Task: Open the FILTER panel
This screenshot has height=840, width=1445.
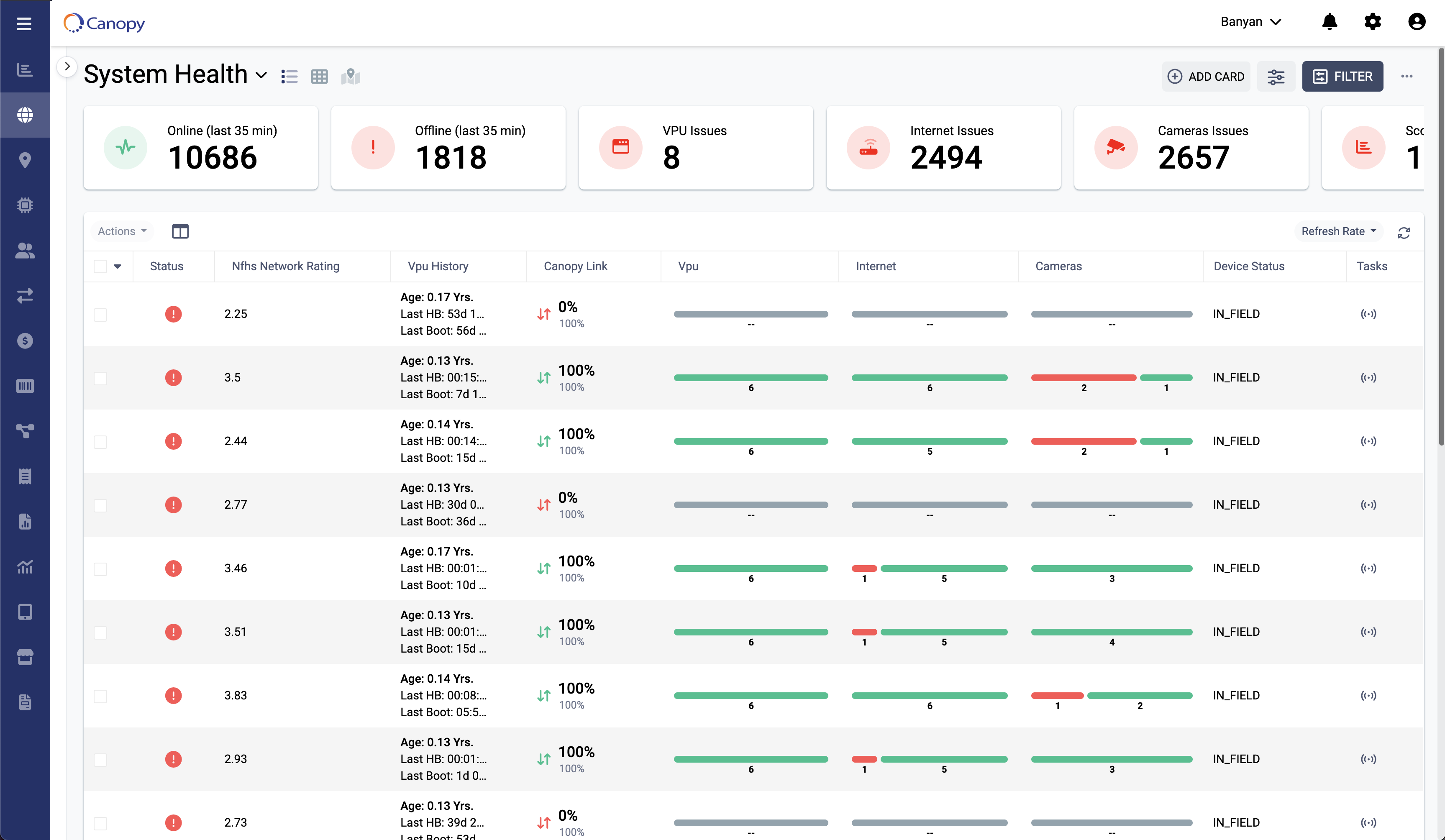Action: (1343, 76)
